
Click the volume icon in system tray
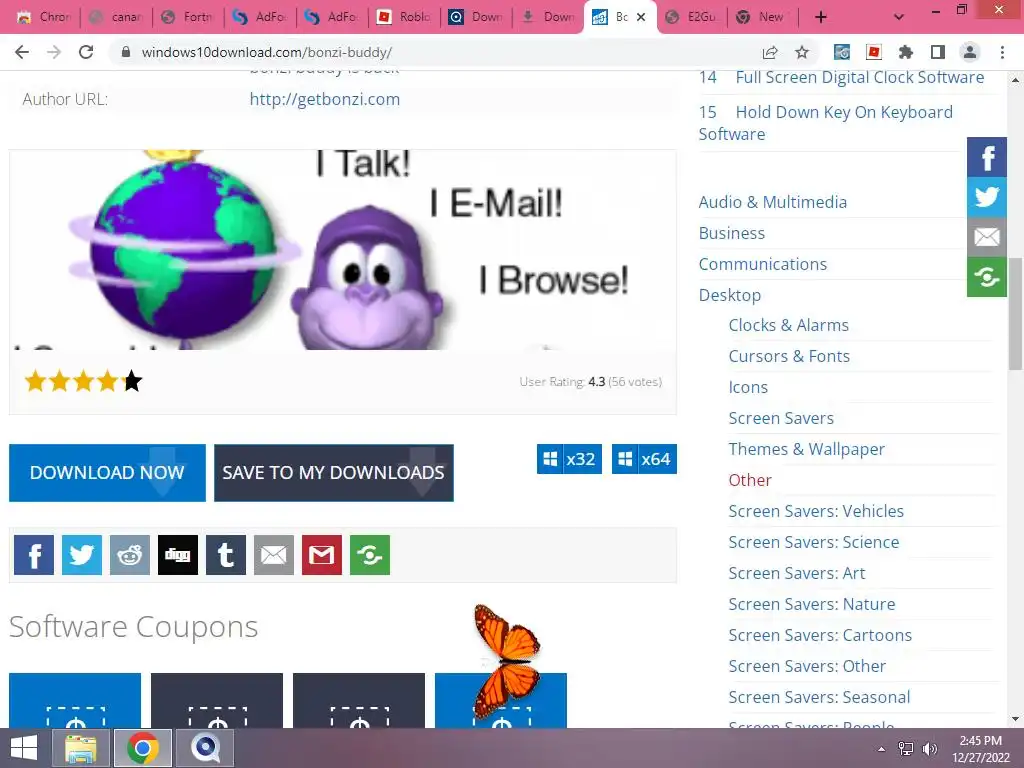pos(930,749)
